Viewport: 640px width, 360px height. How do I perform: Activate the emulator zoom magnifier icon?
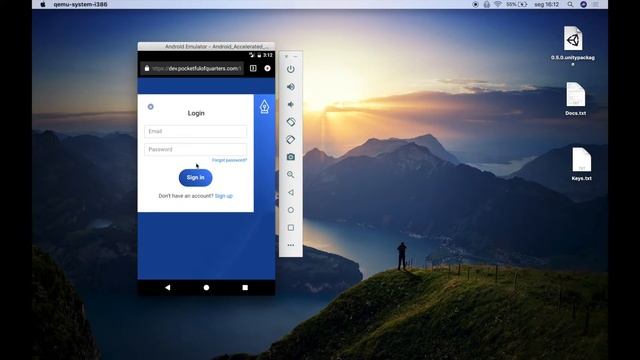291,175
